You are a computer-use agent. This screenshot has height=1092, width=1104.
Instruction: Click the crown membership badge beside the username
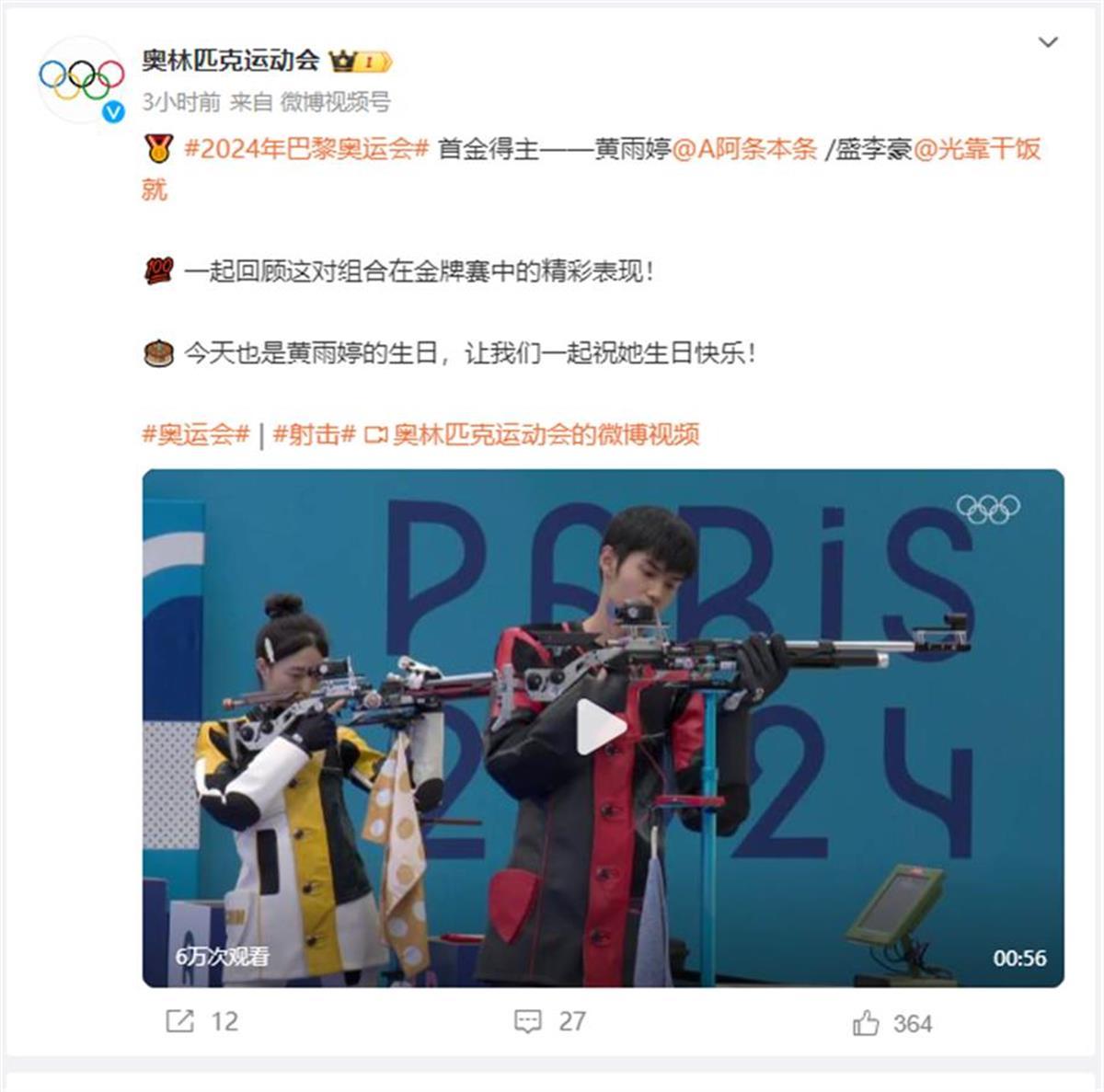click(361, 62)
